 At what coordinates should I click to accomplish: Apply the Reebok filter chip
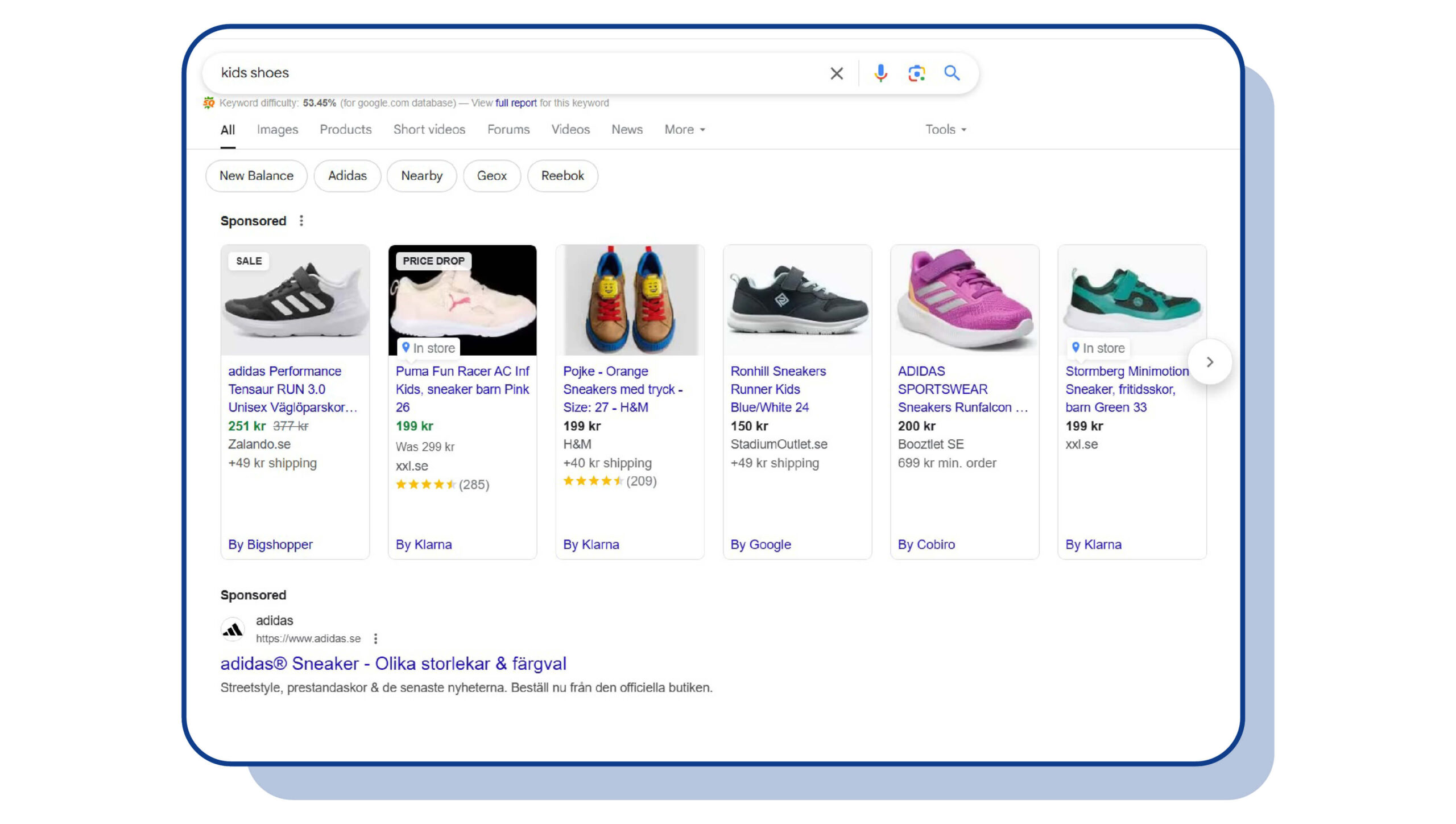[x=562, y=176]
